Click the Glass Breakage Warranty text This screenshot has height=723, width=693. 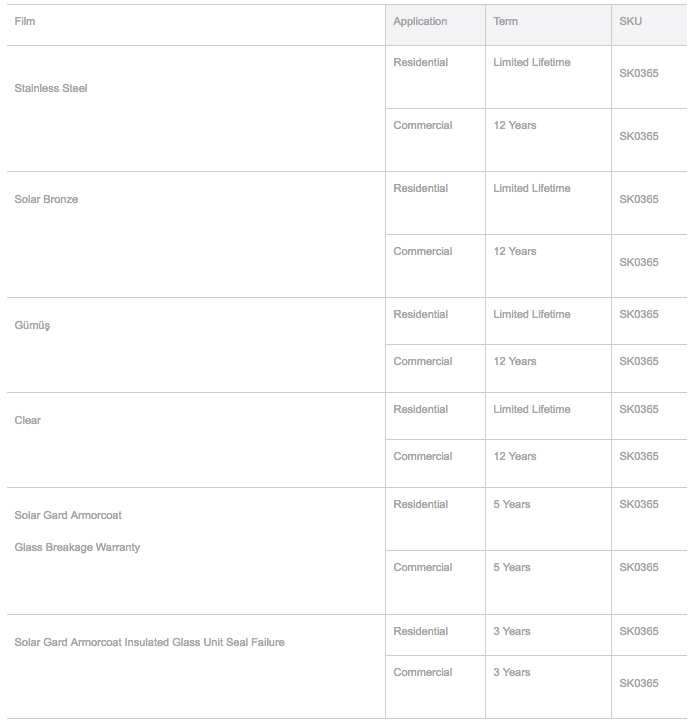coord(77,547)
